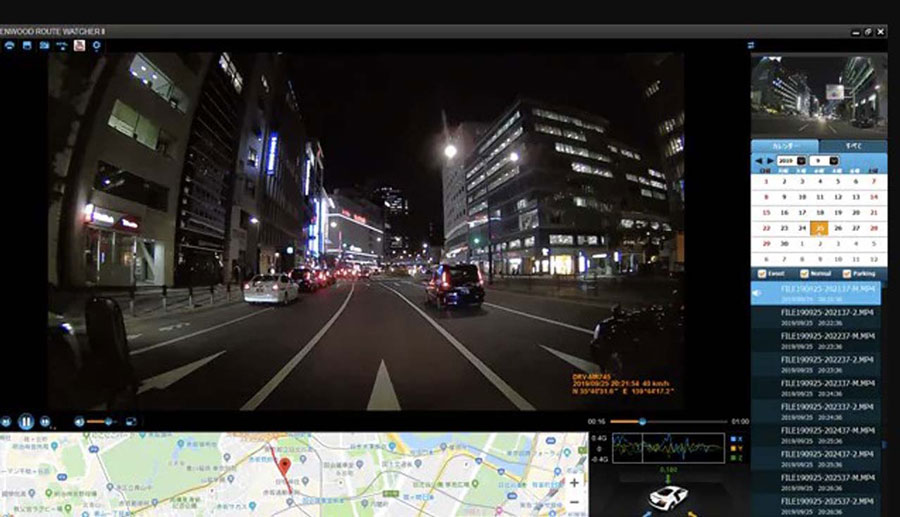Select FILE190925-202537-M.MP4 entry
Image resolution: width=900 pixels, height=517 pixels.
point(816,482)
